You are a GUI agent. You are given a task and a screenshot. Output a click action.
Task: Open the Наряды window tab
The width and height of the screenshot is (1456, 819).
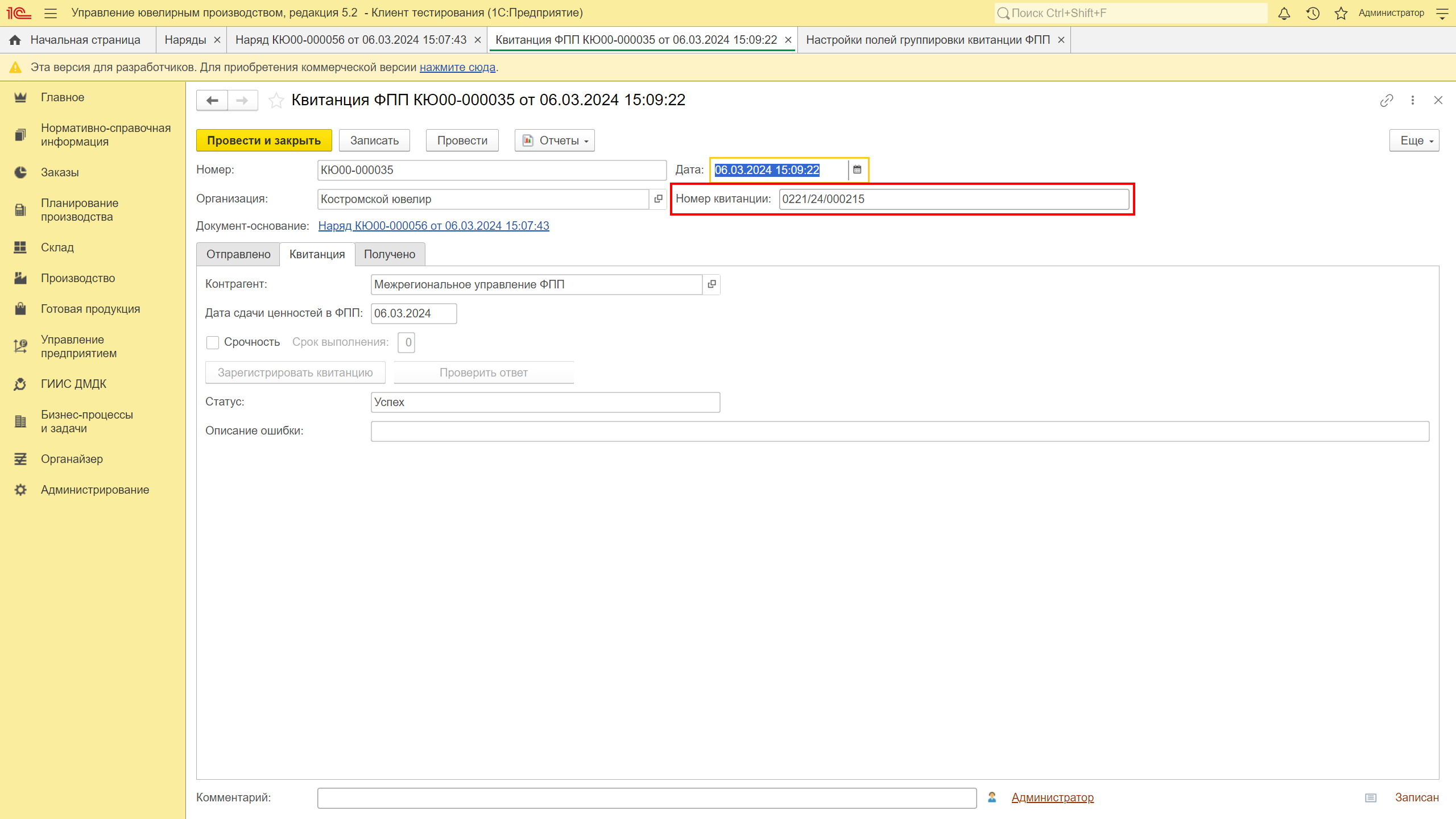point(185,40)
